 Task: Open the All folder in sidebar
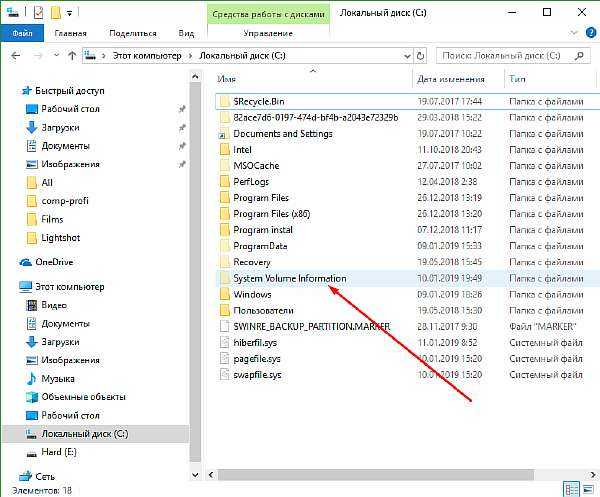pyautogui.click(x=47, y=183)
